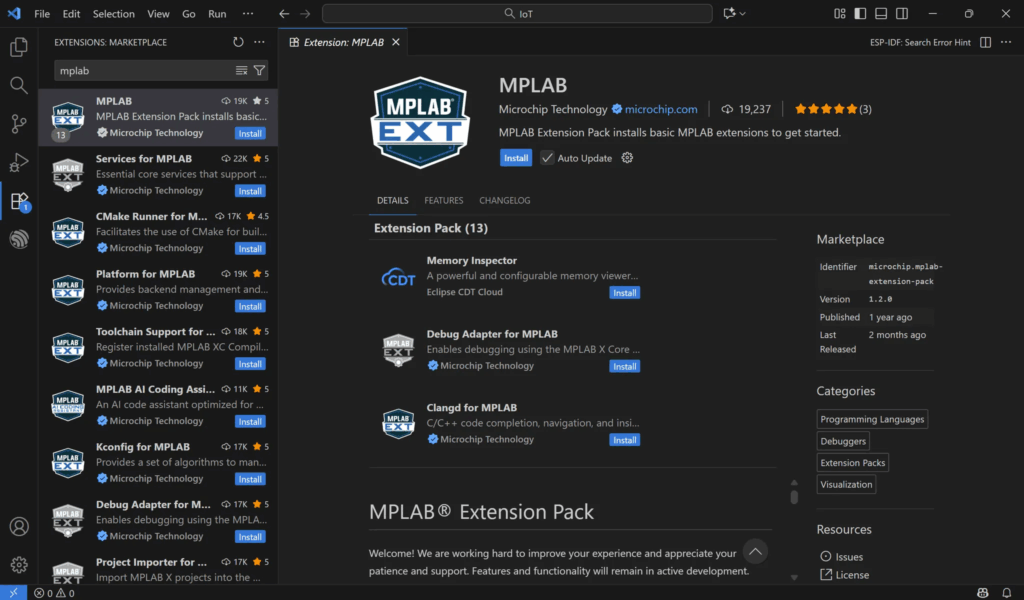The image size is (1024, 600).
Task: Open the Run and Debug view
Action: pyautogui.click(x=18, y=163)
